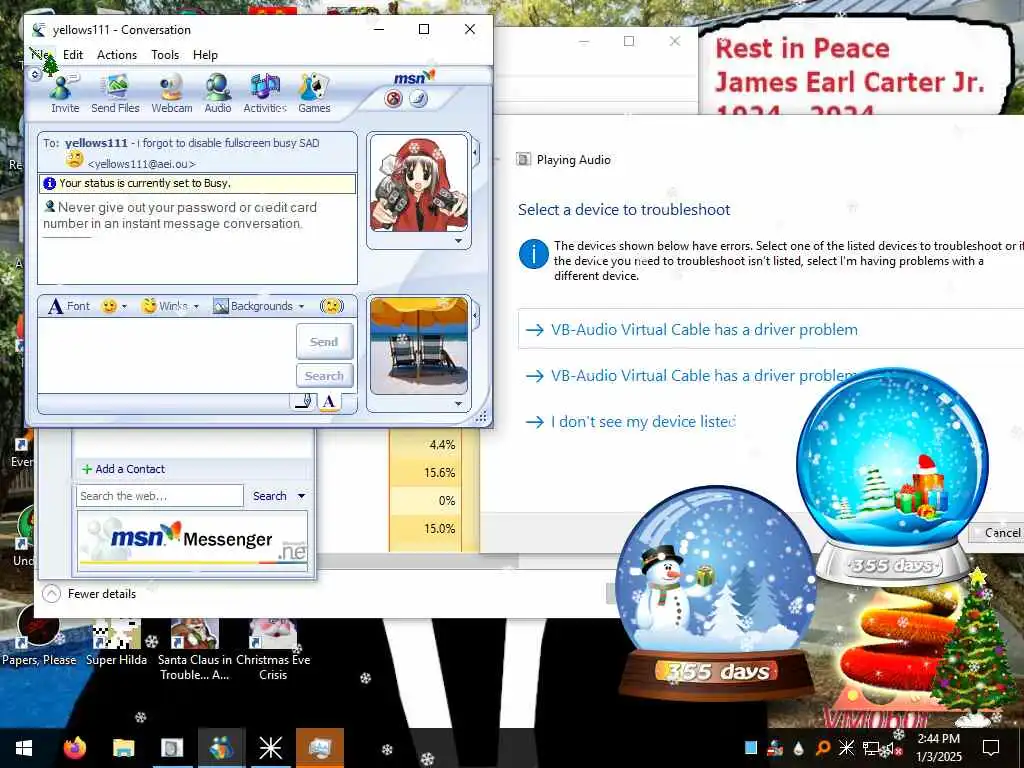Viewport: 1024px width, 768px height.
Task: Click in the message typing area
Action: point(167,355)
